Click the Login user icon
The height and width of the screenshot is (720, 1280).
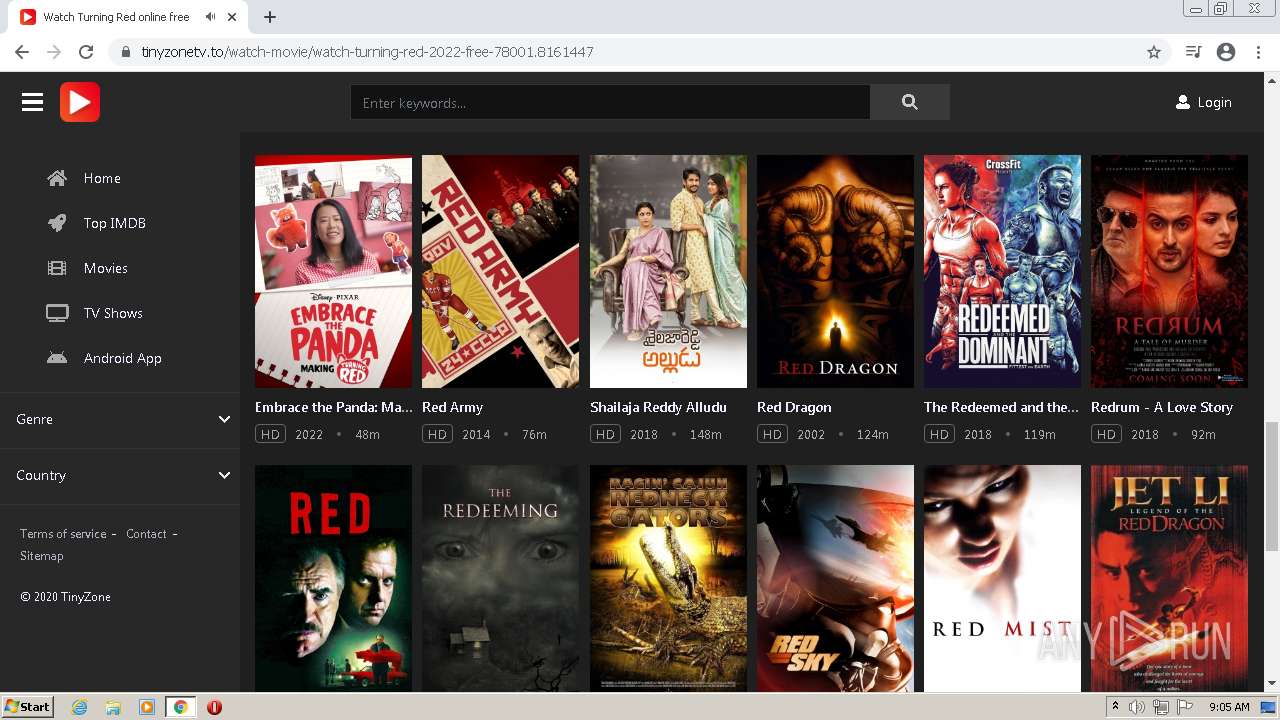[x=1183, y=102]
